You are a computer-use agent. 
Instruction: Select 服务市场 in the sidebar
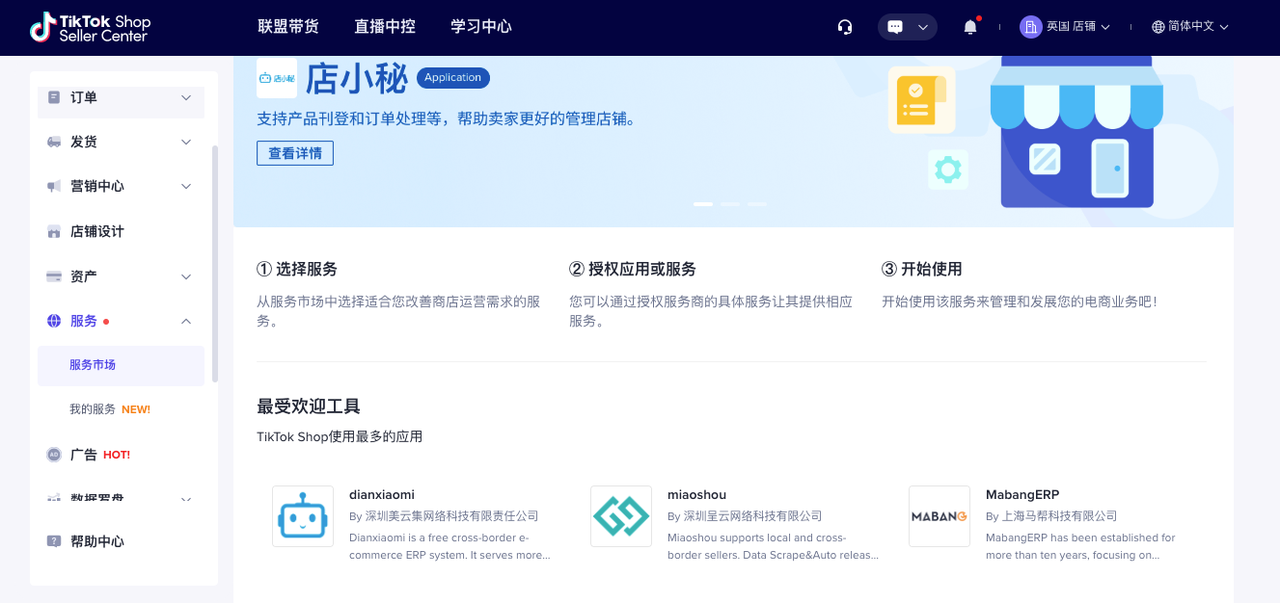pyautogui.click(x=121, y=365)
